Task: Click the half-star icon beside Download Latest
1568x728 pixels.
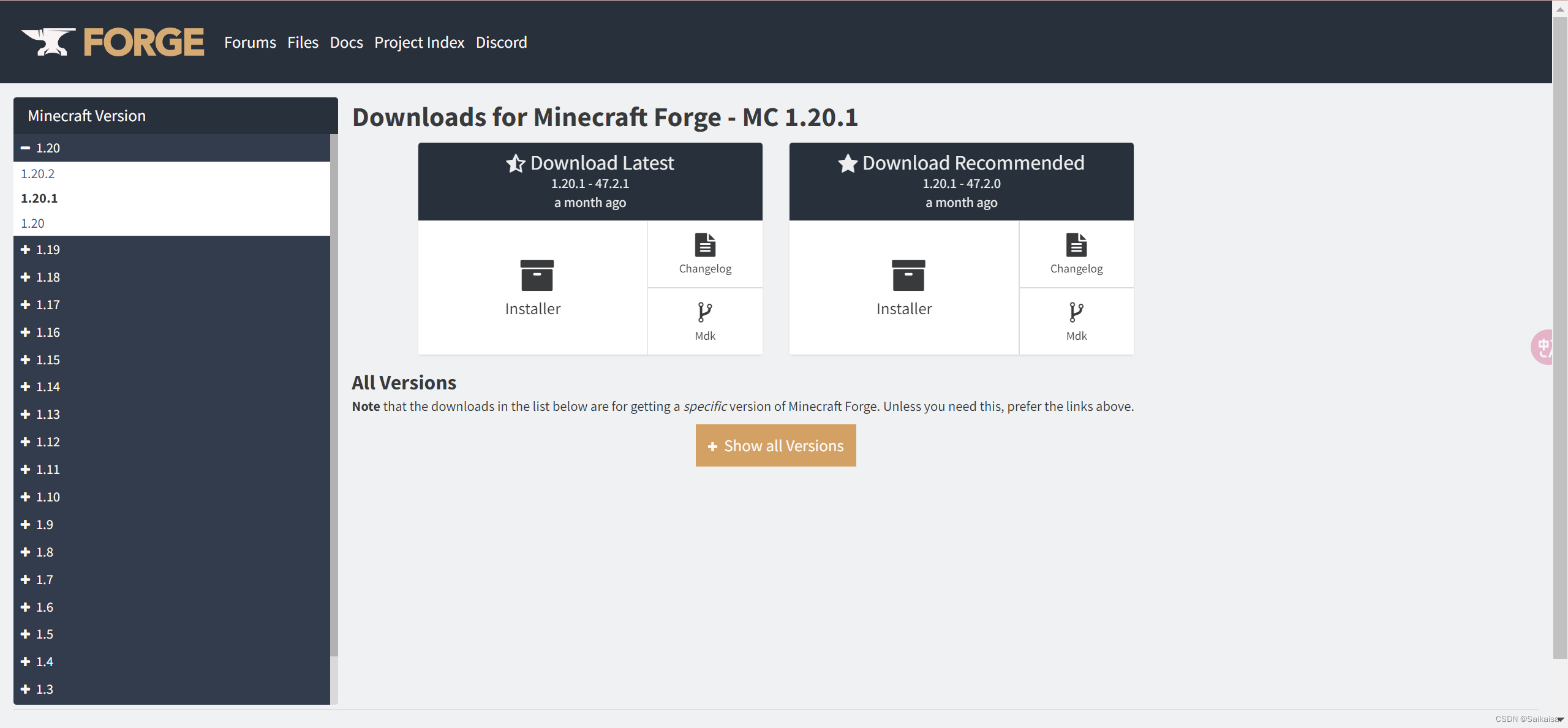Action: [516, 163]
